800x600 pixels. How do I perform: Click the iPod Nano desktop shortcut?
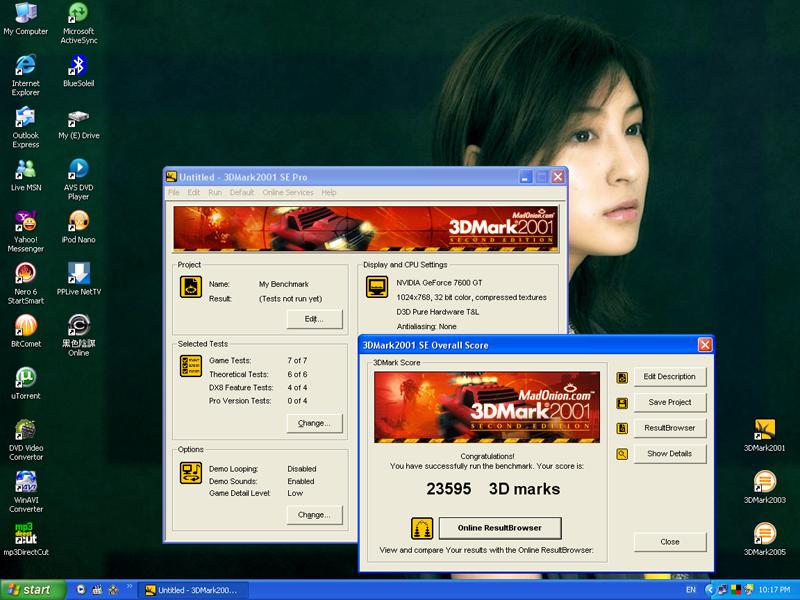coord(79,228)
